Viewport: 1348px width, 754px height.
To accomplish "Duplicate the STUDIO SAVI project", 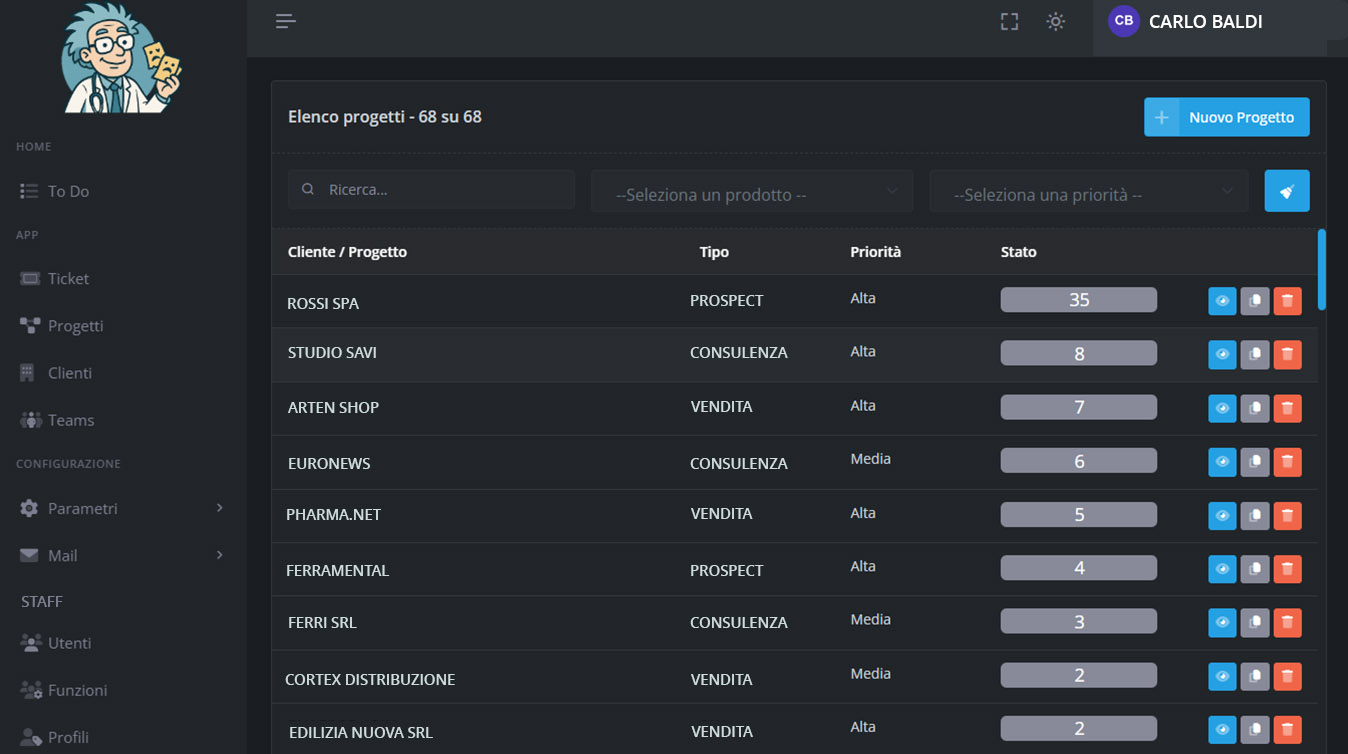I will 1254,354.
